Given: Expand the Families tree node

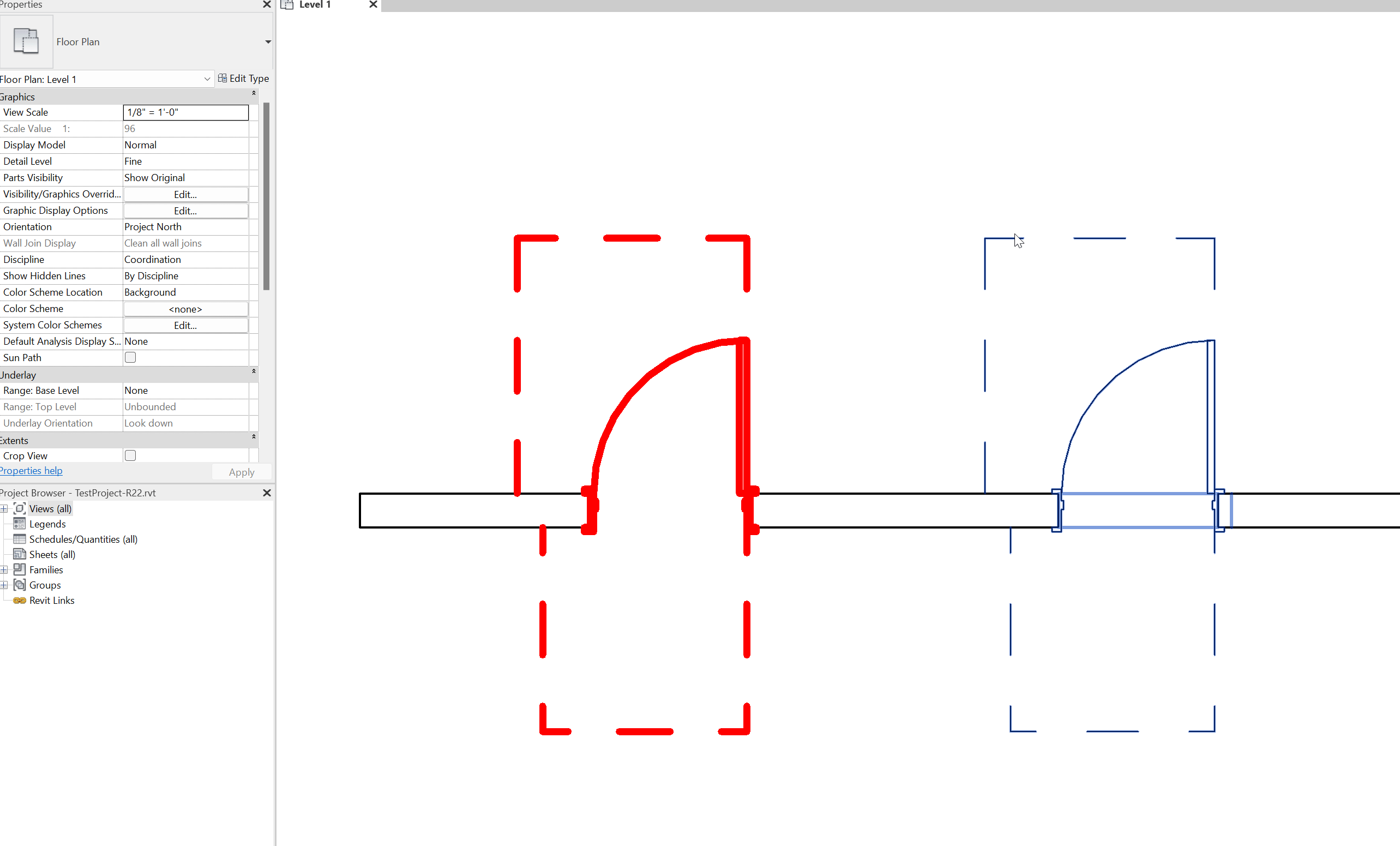Looking at the screenshot, I should (5, 569).
